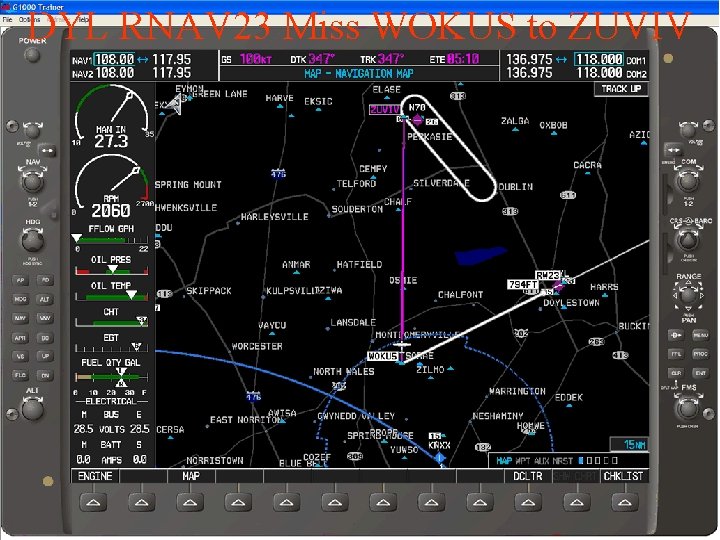Click the 15NM map range indicator
This screenshot has height=540, width=720.
(629, 444)
